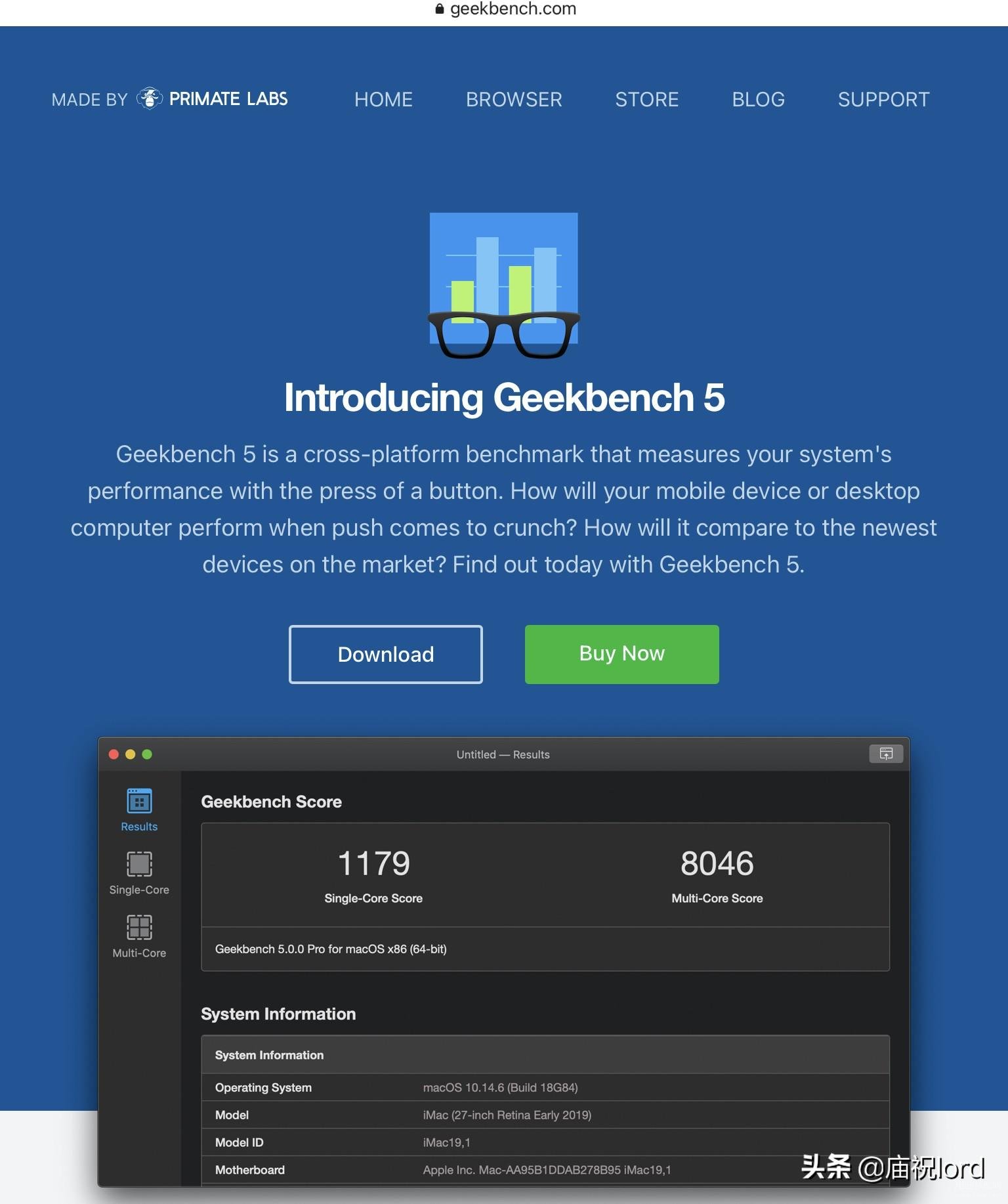The image size is (1008, 1204).
Task: Click the Multi-Core Score label
Action: pos(717,898)
